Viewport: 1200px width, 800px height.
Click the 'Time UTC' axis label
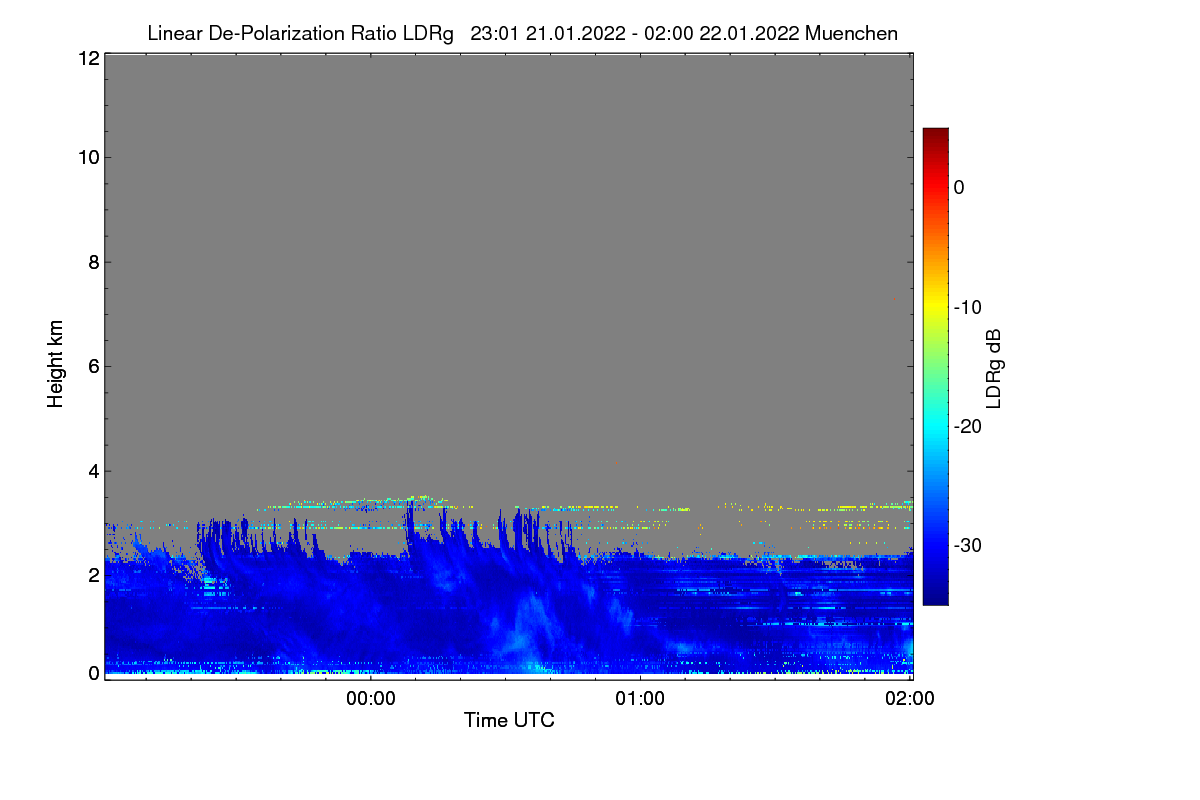[509, 720]
